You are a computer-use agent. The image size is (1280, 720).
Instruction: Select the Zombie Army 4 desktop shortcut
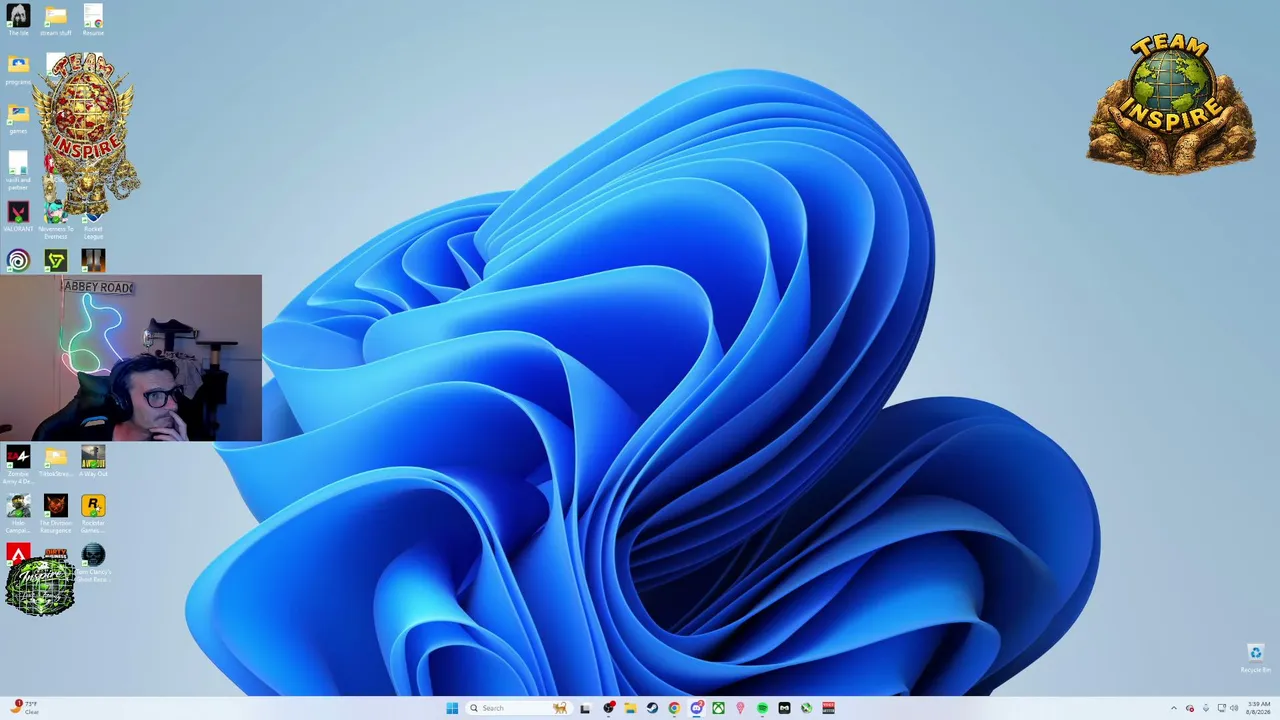click(x=18, y=464)
